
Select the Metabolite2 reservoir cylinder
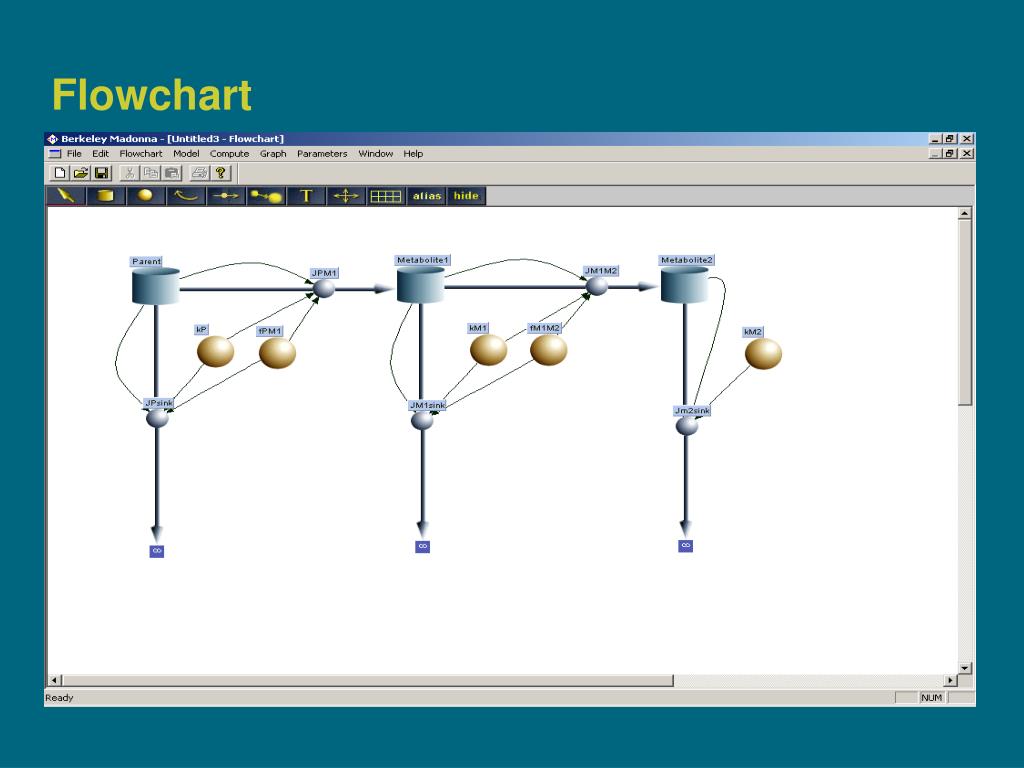click(684, 285)
